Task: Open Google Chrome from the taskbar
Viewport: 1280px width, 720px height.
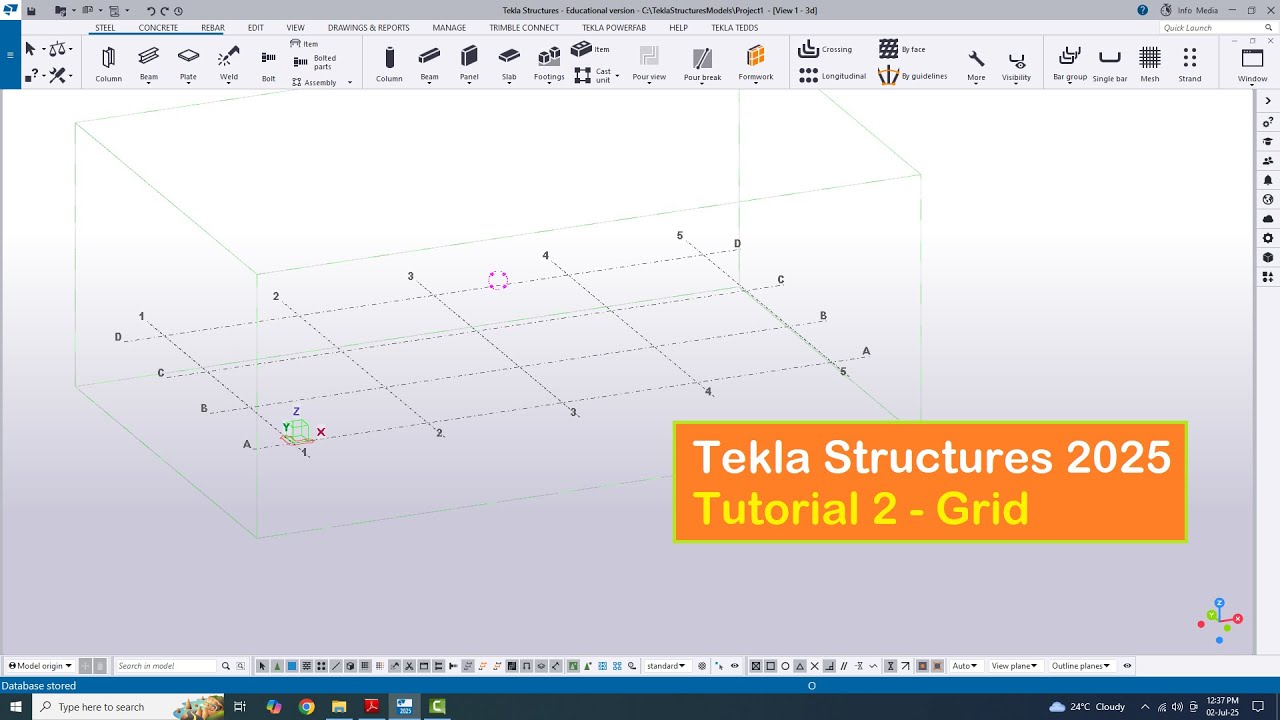Action: (x=306, y=706)
